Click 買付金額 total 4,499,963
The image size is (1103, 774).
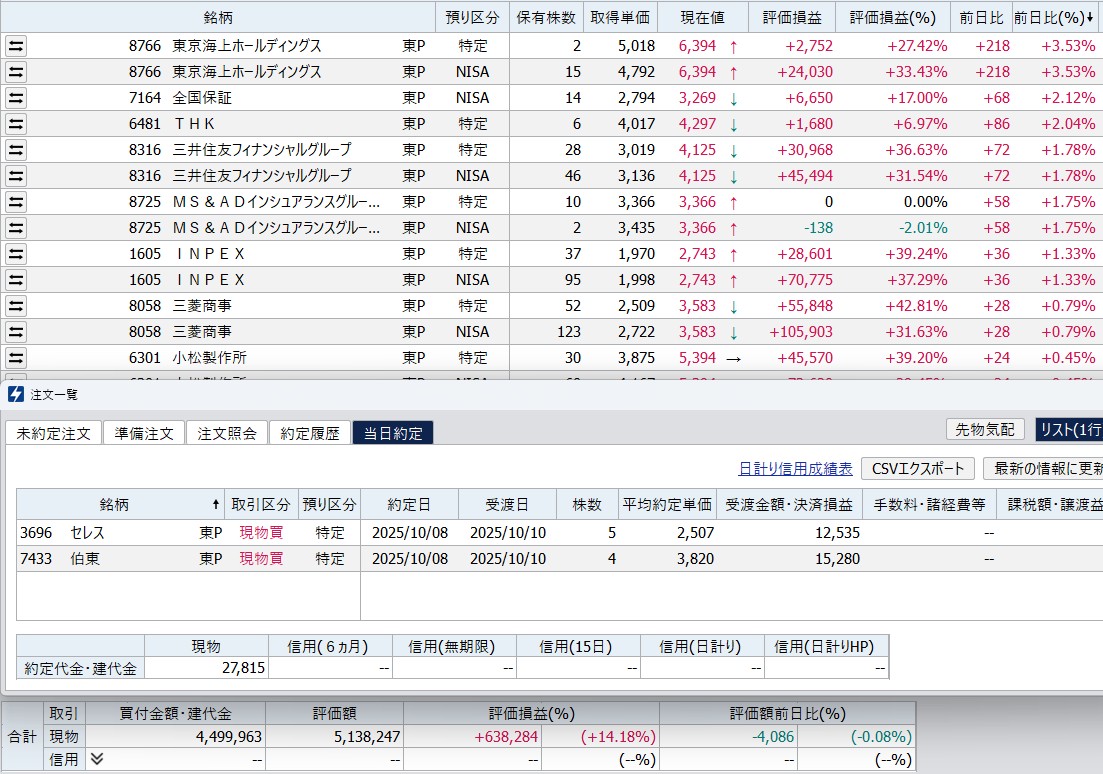pyautogui.click(x=229, y=737)
